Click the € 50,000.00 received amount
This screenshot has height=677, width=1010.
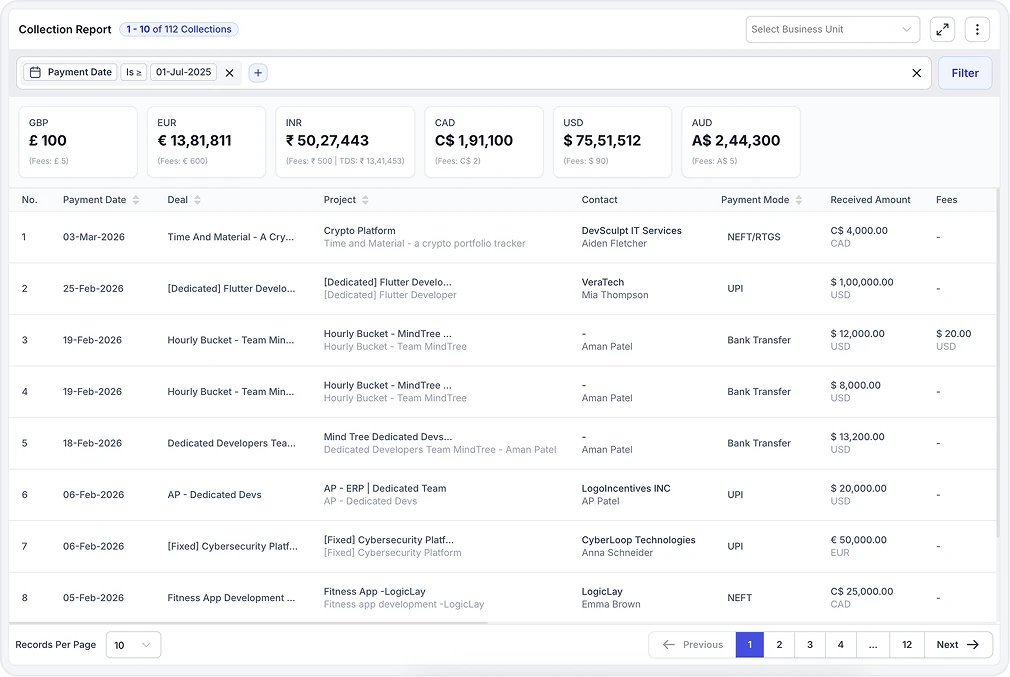click(859, 540)
